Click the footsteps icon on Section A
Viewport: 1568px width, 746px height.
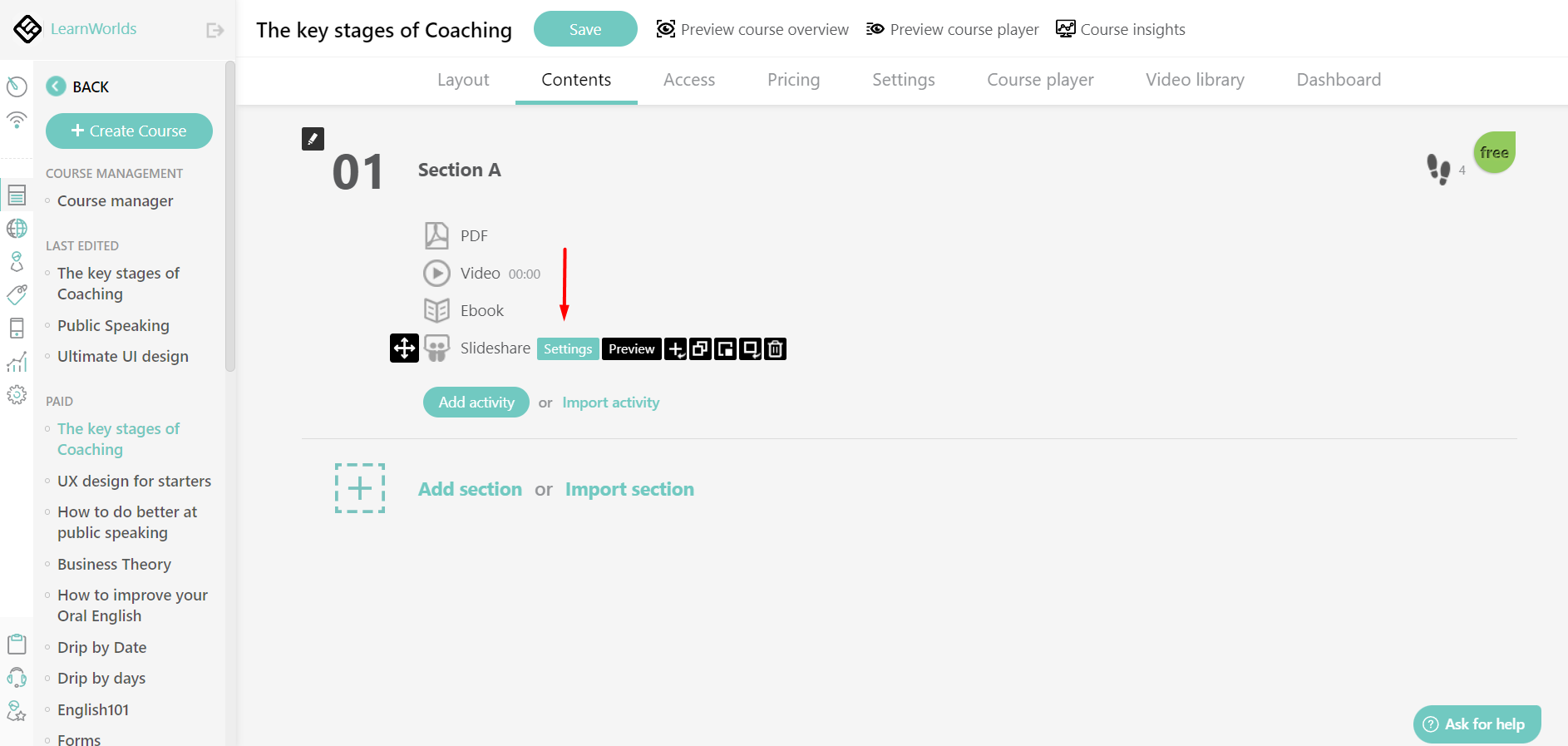click(1441, 168)
